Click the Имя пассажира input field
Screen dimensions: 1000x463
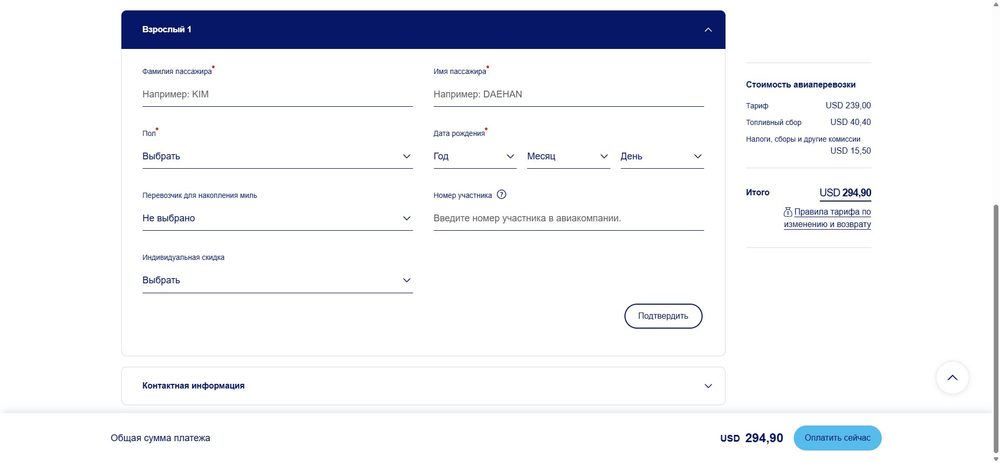click(x=568, y=94)
